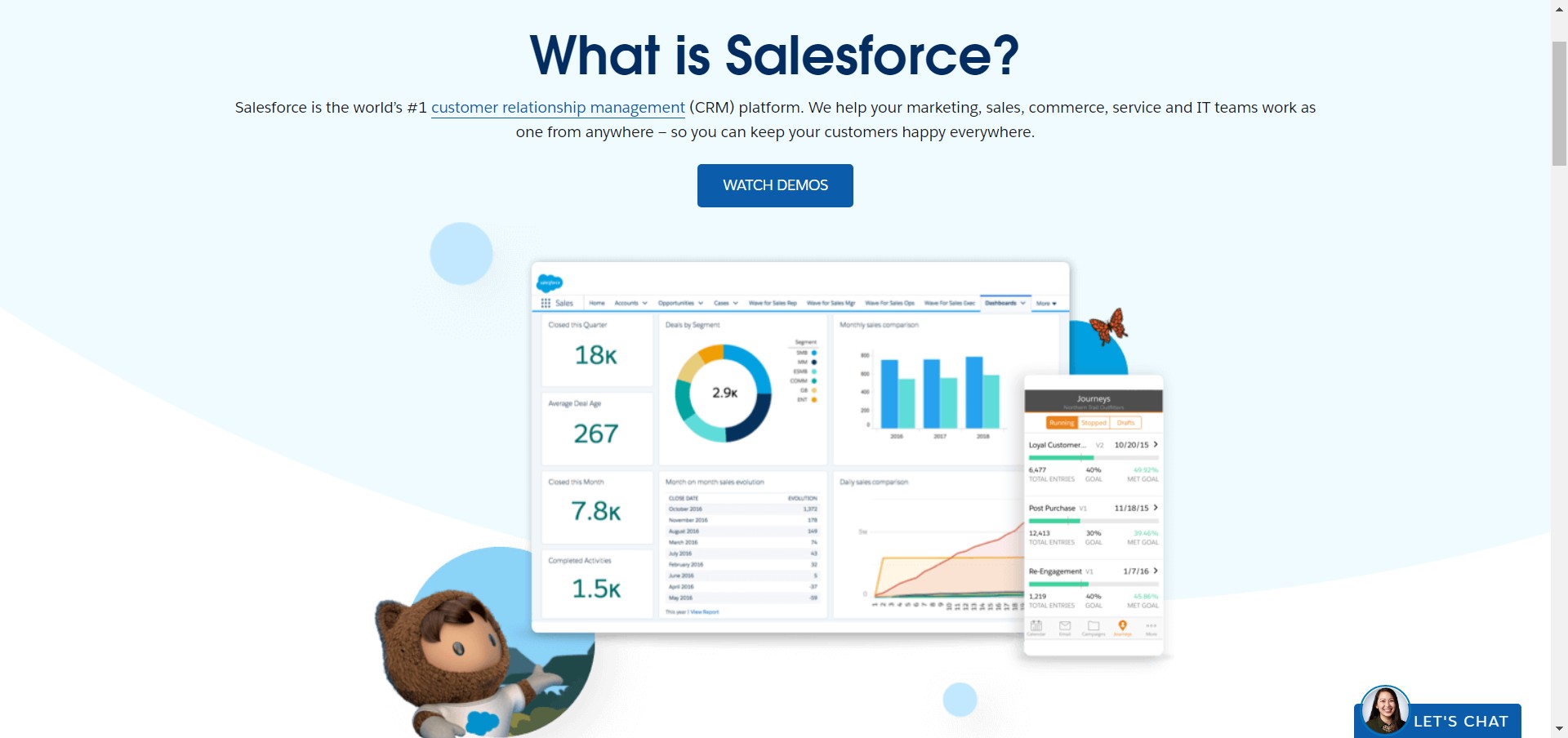Tap the Email envelope icon in Journeys footer
Image resolution: width=1568 pixels, height=738 pixels.
[1065, 626]
